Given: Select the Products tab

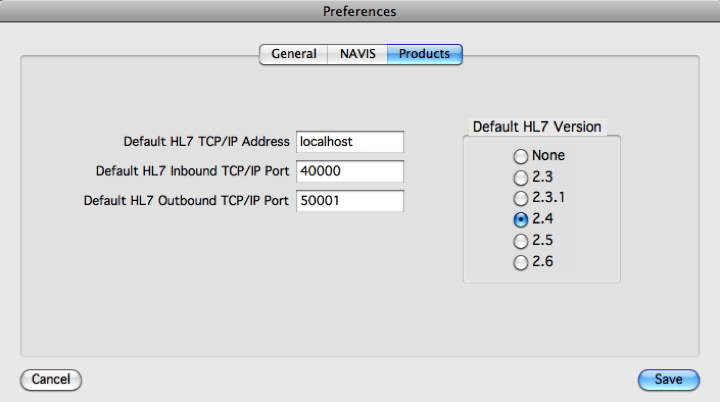Looking at the screenshot, I should click(x=424, y=54).
